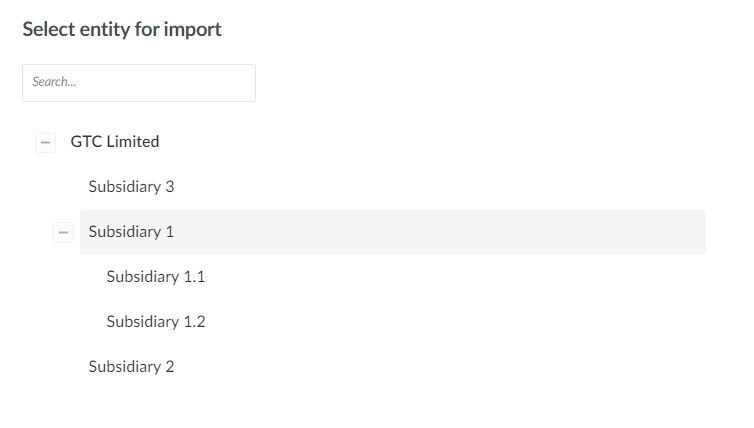
Task: Focus the entity search box
Action: click(139, 83)
